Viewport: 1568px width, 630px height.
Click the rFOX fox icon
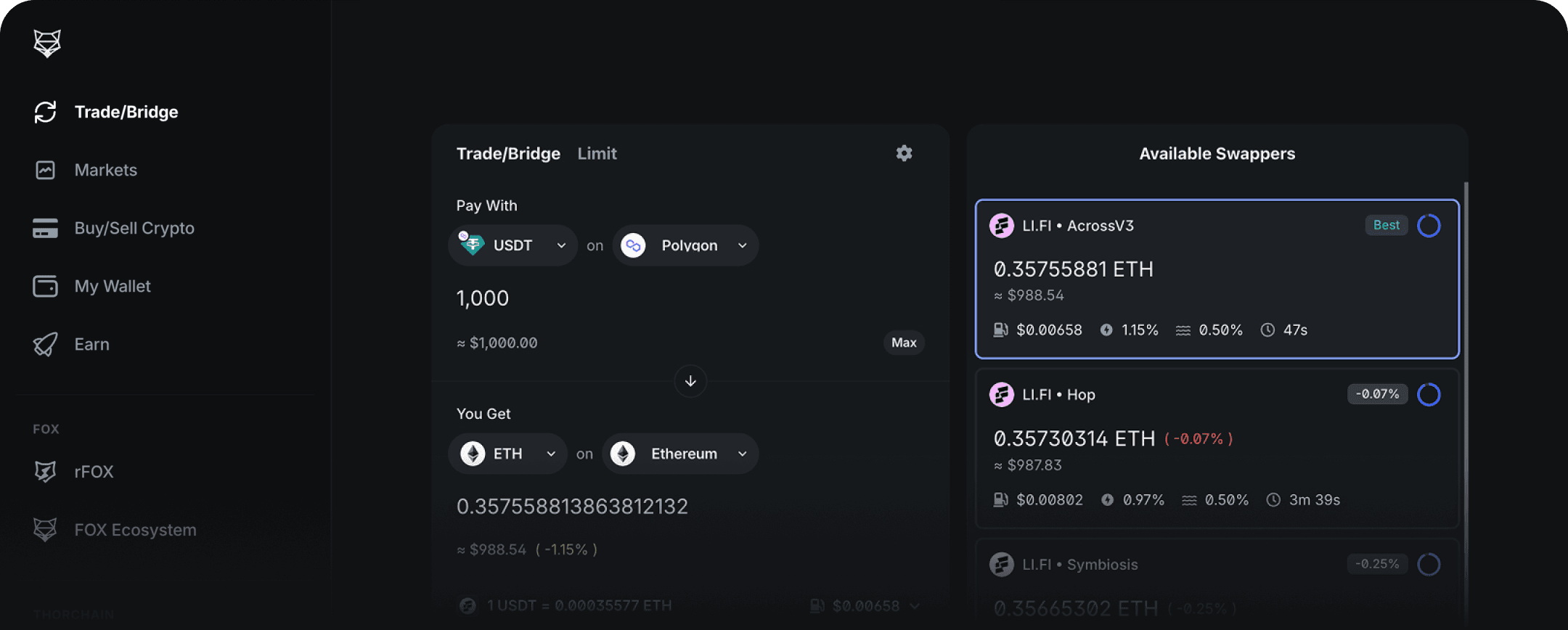45,472
